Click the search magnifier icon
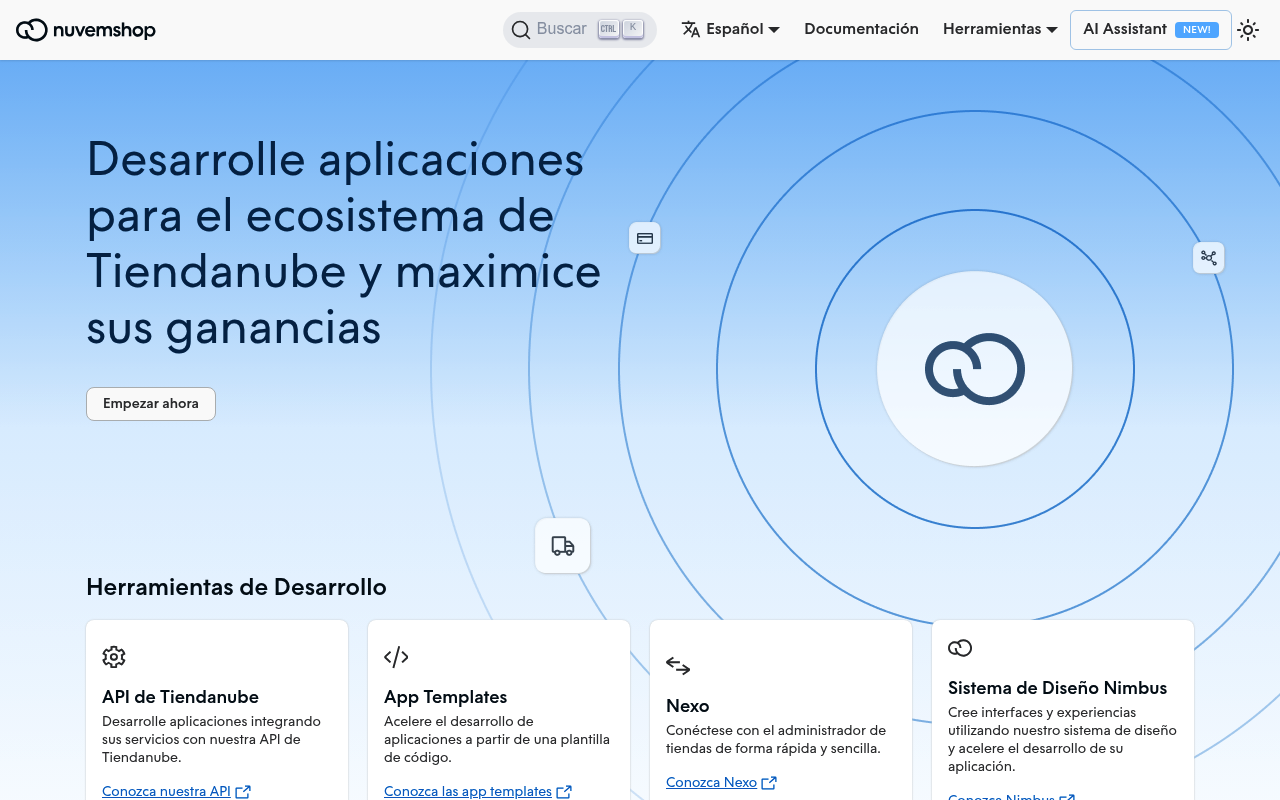The height and width of the screenshot is (800, 1280). click(x=521, y=30)
